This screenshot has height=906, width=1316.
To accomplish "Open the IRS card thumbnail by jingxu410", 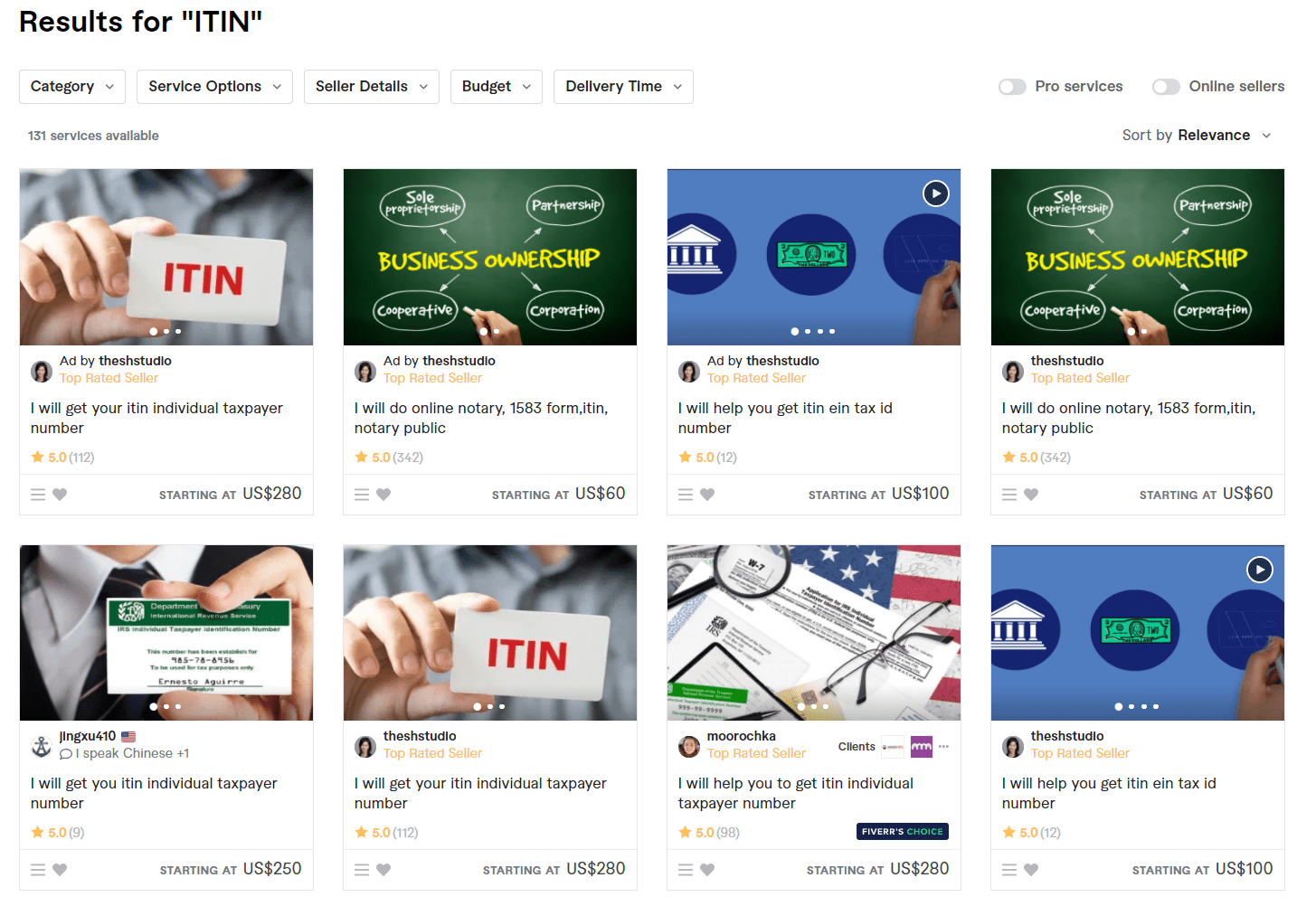I will tap(166, 633).
